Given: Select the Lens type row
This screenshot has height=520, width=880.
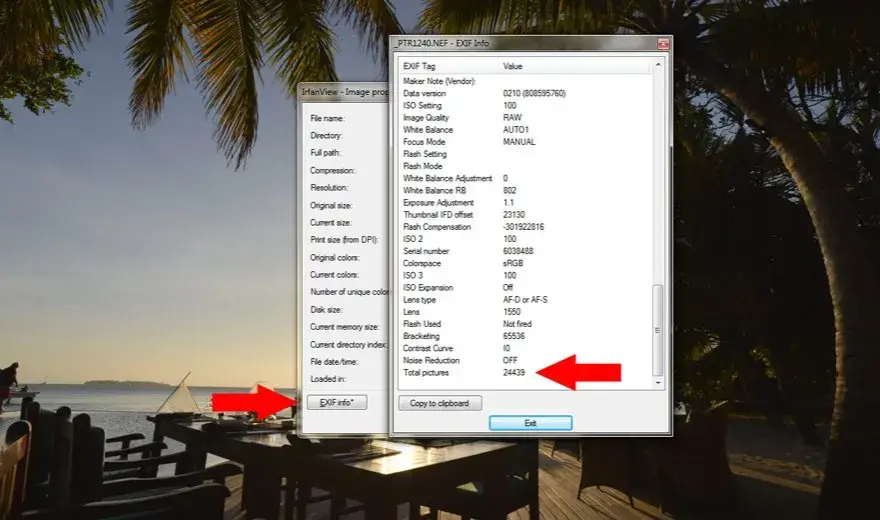Looking at the screenshot, I should 526,300.
